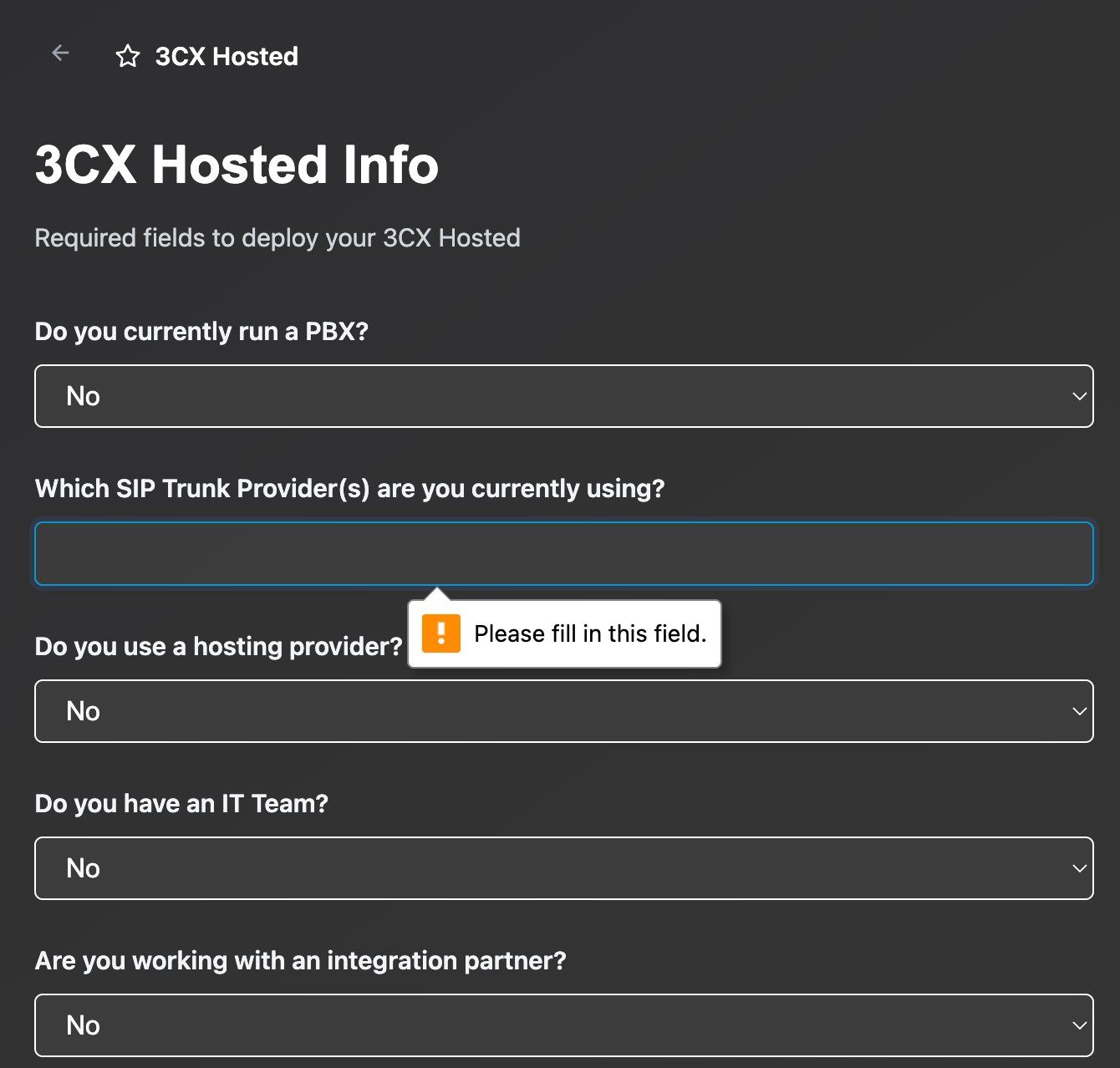1120x1068 pixels.
Task: Open the 'Do you use a hosting provider?' dropdown
Action: click(x=563, y=711)
